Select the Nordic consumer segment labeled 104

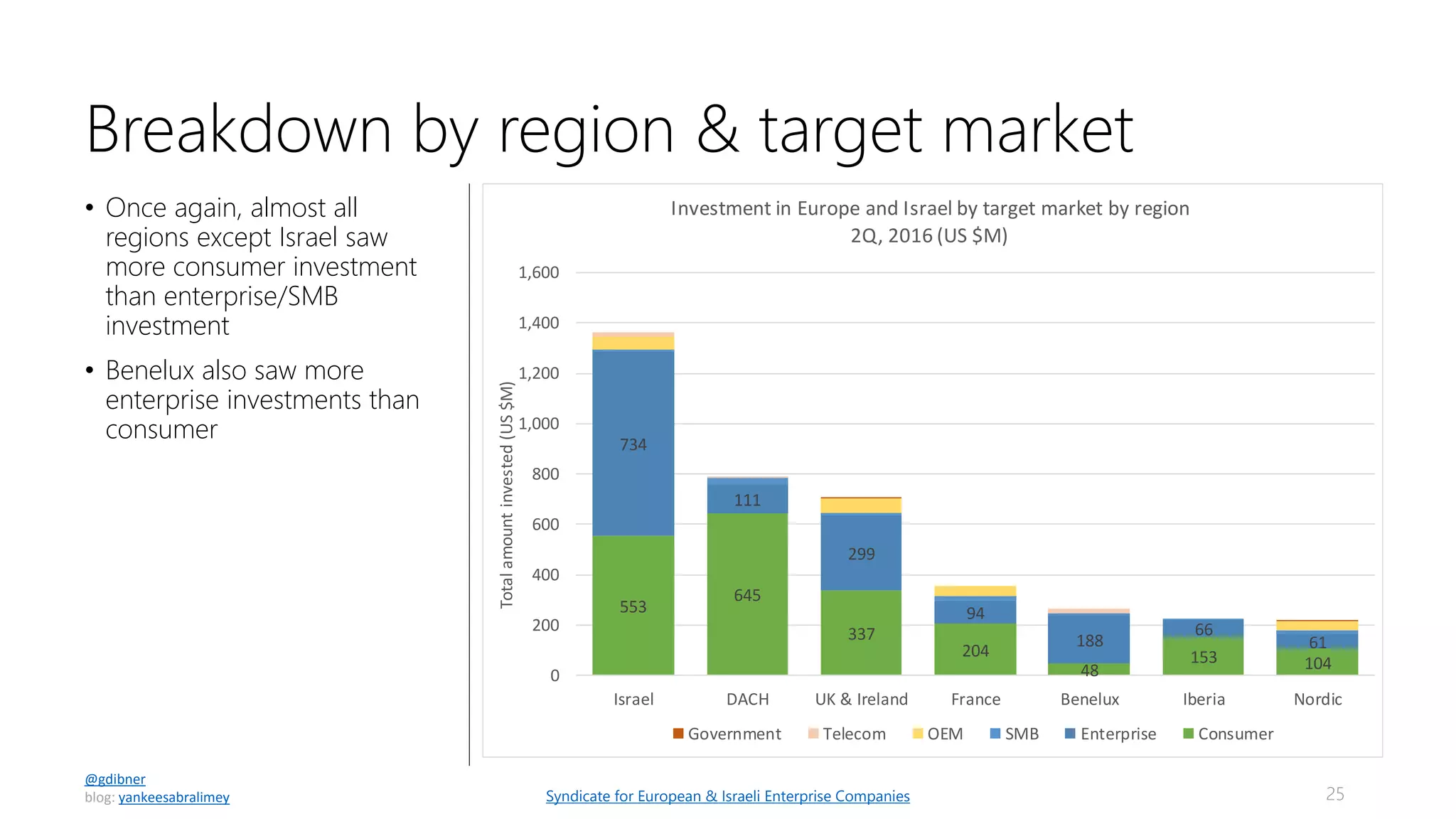1317,662
